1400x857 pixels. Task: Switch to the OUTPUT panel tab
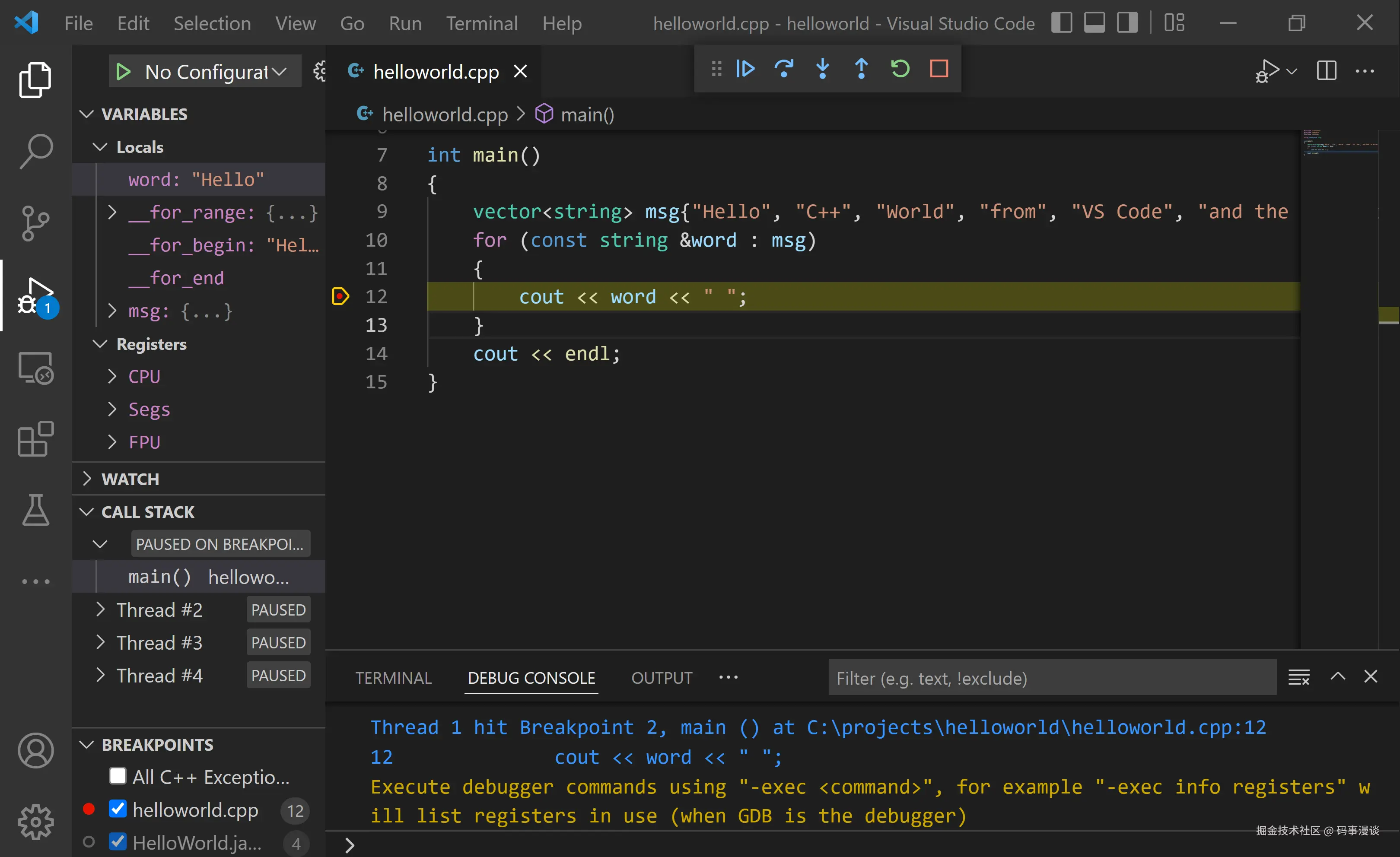pyautogui.click(x=662, y=678)
